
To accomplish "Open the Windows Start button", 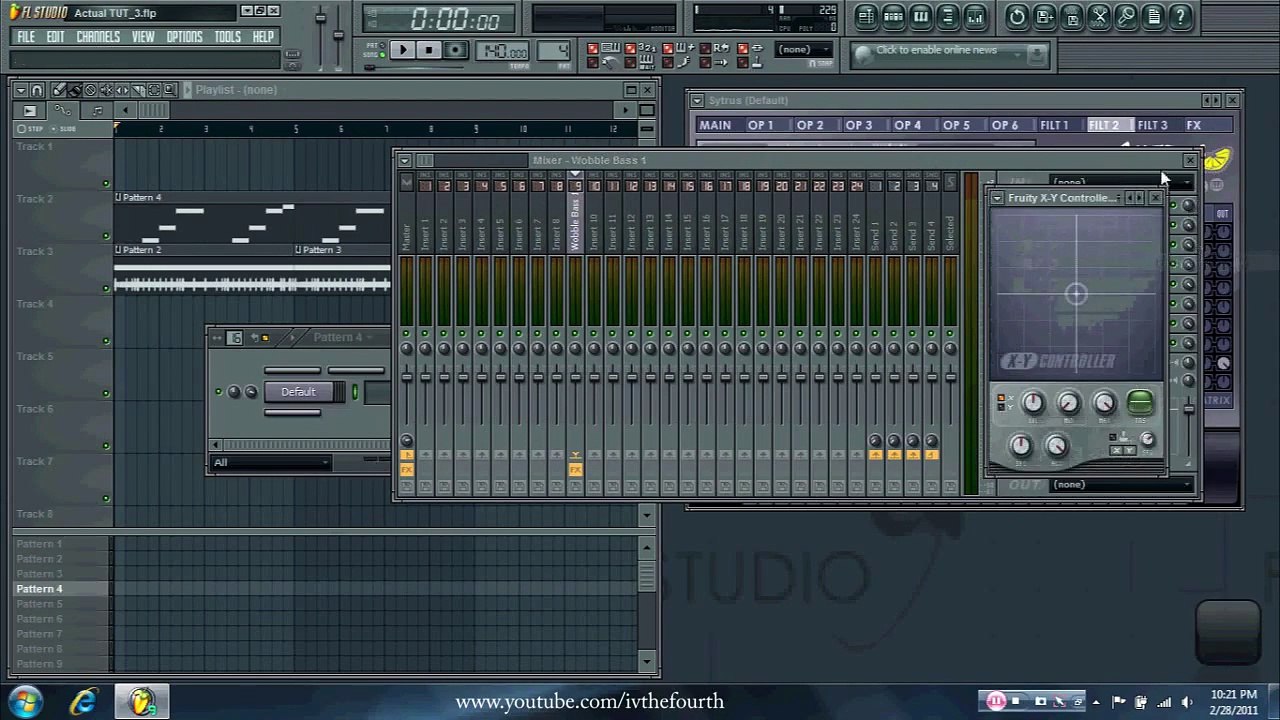I will point(25,701).
